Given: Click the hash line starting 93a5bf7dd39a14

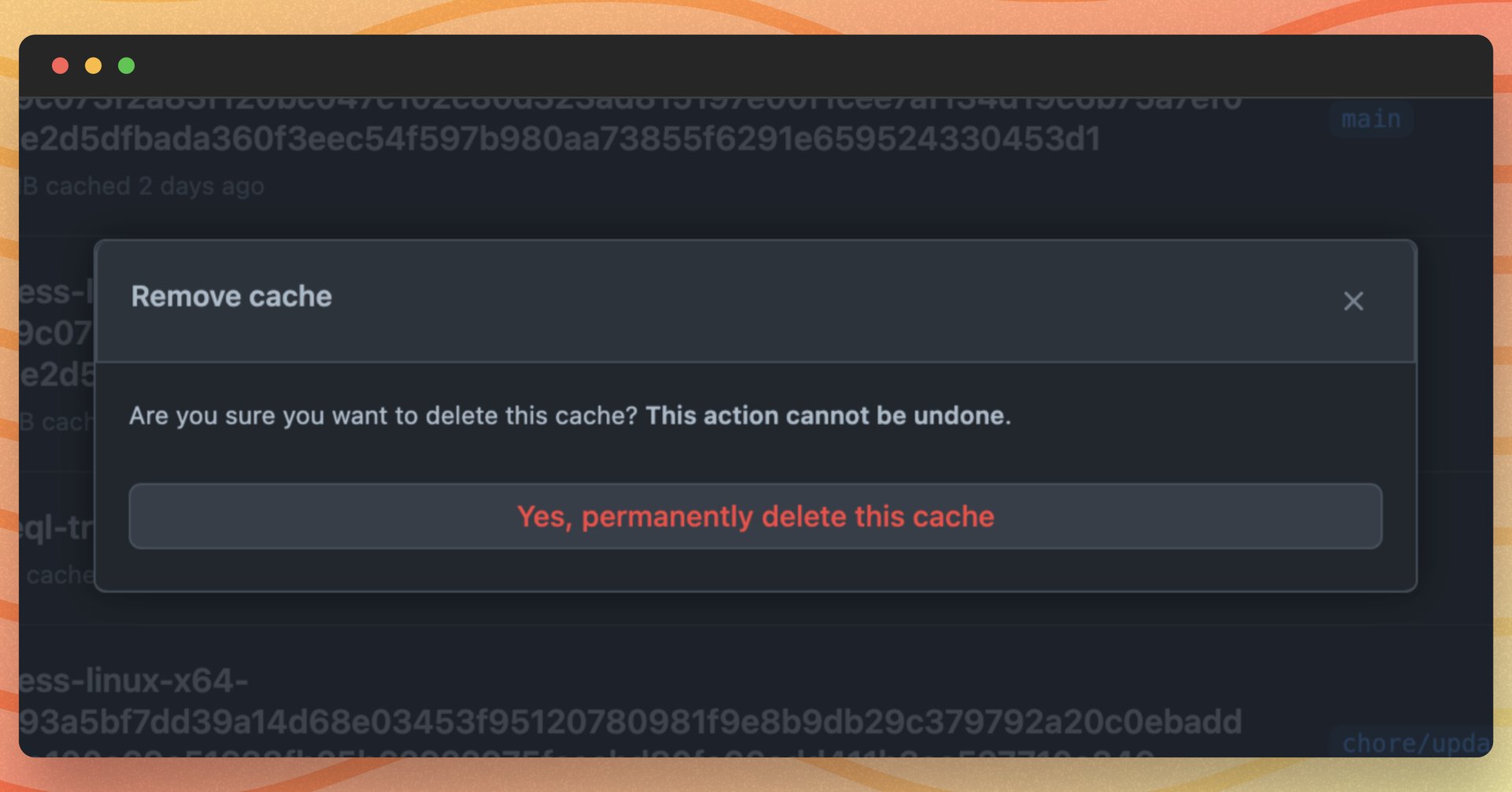Looking at the screenshot, I should point(630,722).
